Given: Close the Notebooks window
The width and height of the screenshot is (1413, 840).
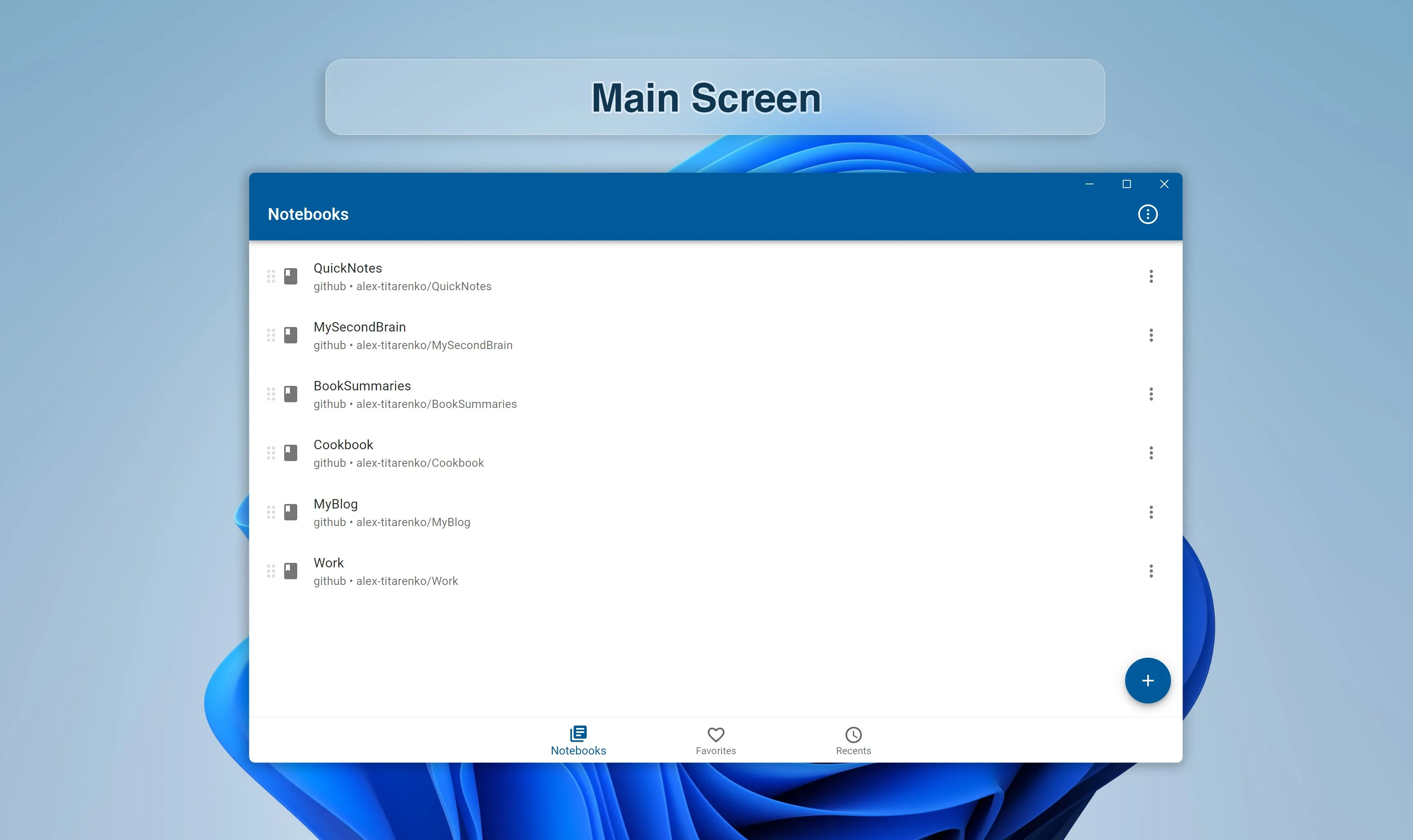Looking at the screenshot, I should tap(1164, 184).
